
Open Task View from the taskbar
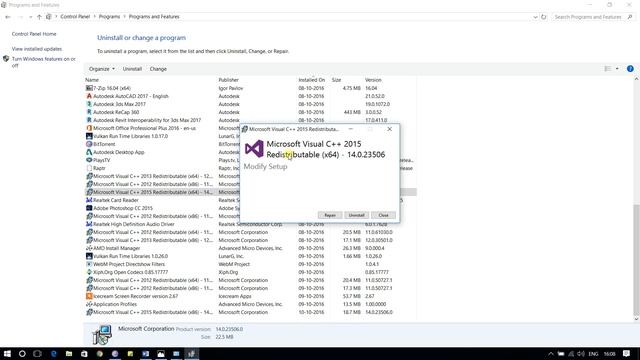pyautogui.click(x=37, y=354)
